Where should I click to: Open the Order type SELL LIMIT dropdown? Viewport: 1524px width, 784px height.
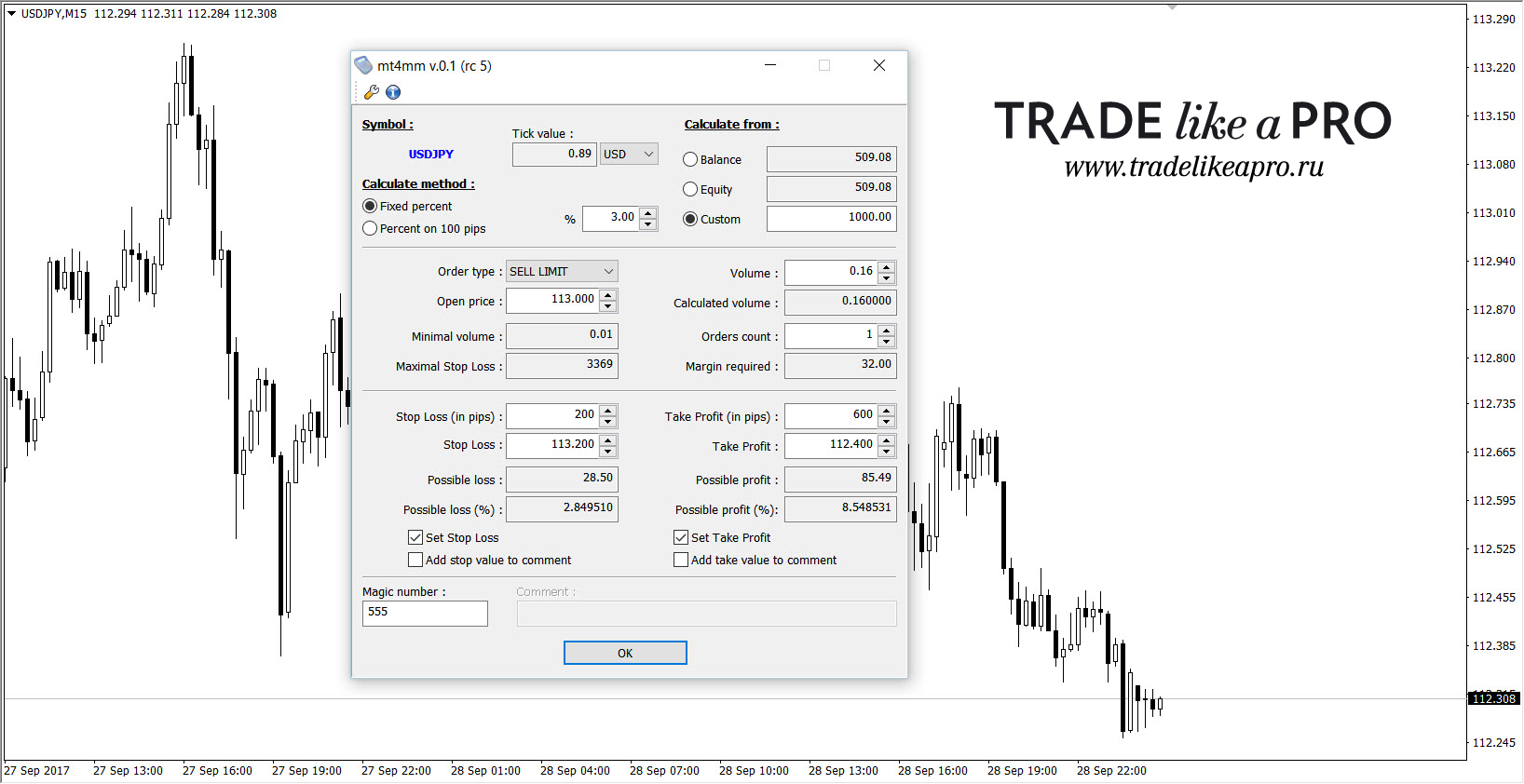tap(562, 272)
